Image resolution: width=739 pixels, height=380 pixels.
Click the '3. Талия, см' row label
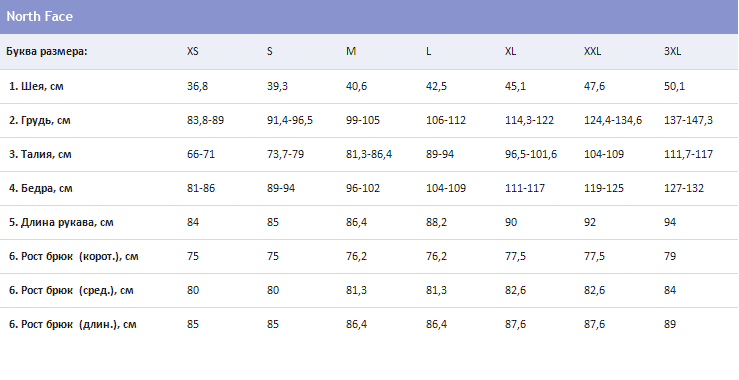click(x=40, y=154)
